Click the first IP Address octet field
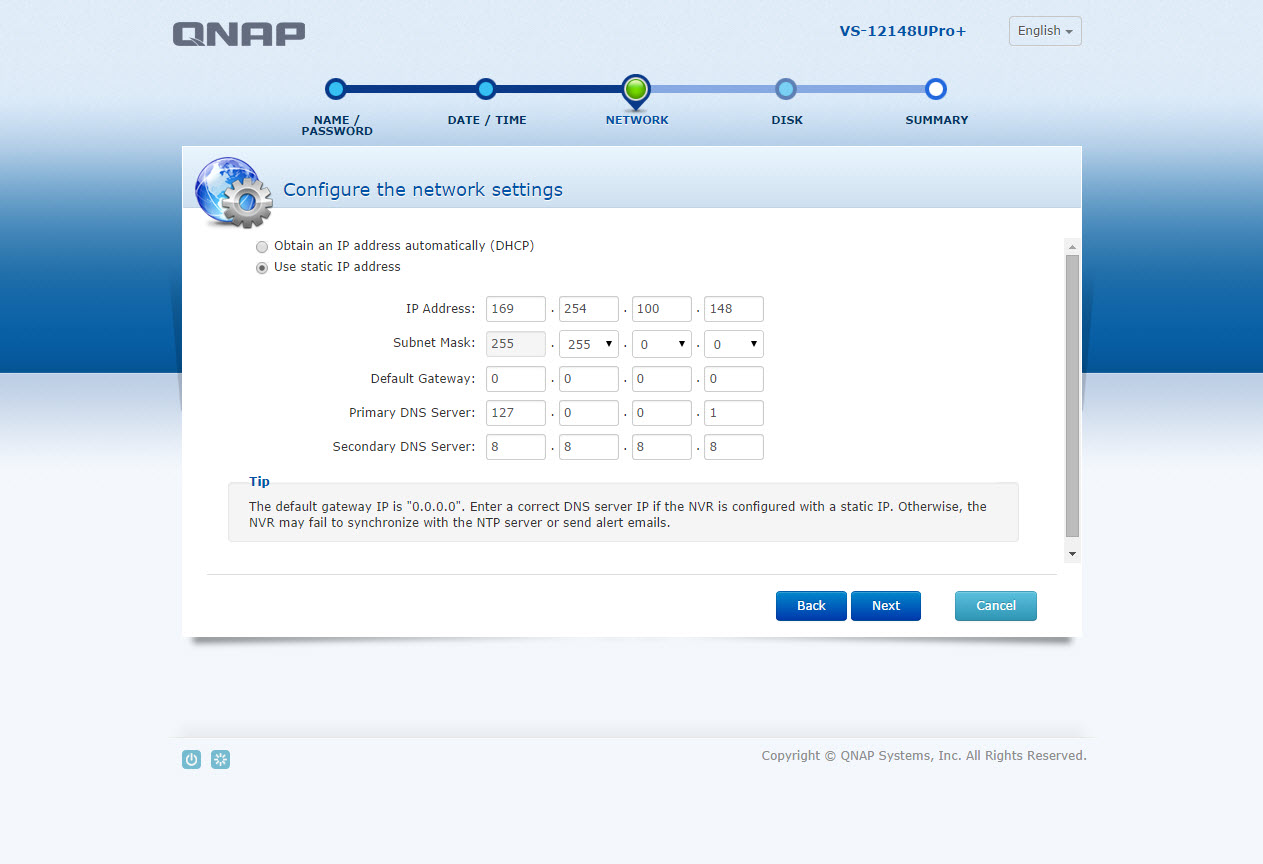This screenshot has width=1263, height=864. [516, 309]
